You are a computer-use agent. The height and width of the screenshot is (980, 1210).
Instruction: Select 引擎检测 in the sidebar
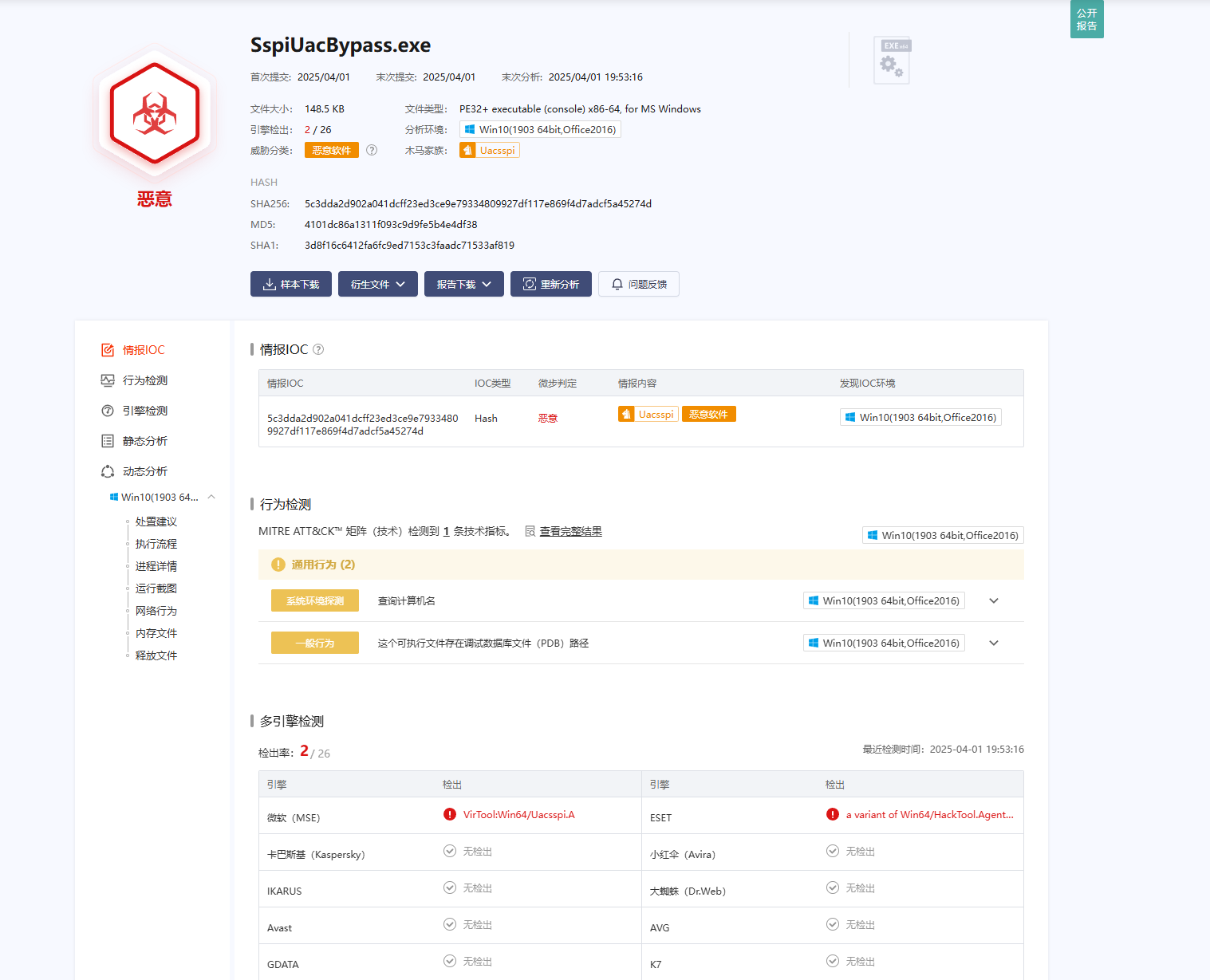click(x=135, y=411)
